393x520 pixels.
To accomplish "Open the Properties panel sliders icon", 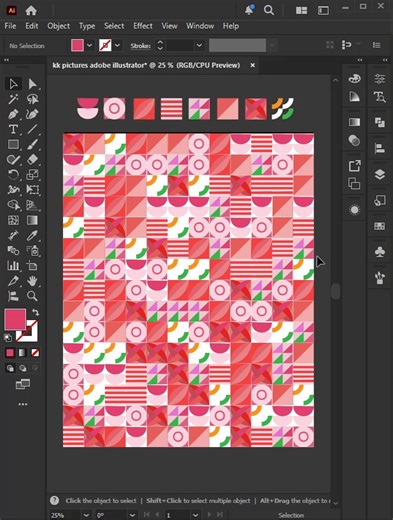I will (380, 79).
